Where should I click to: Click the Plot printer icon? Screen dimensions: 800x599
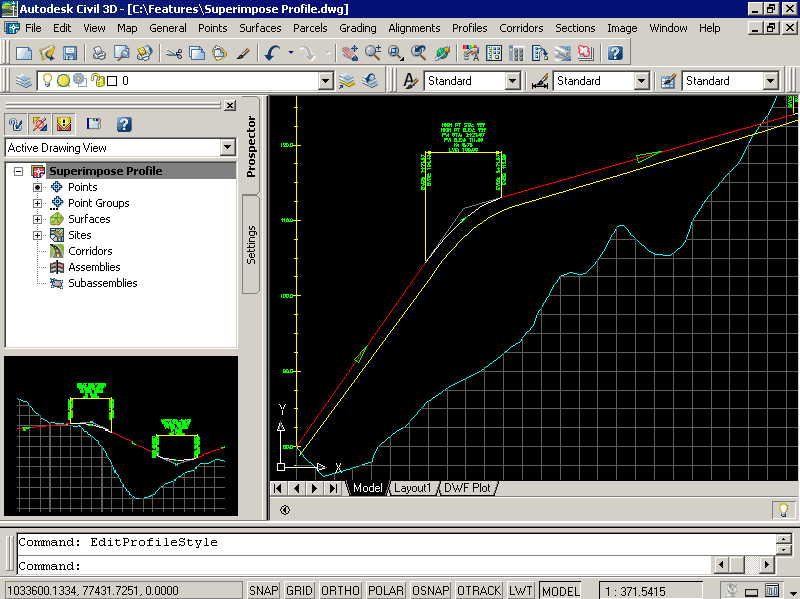(x=99, y=53)
